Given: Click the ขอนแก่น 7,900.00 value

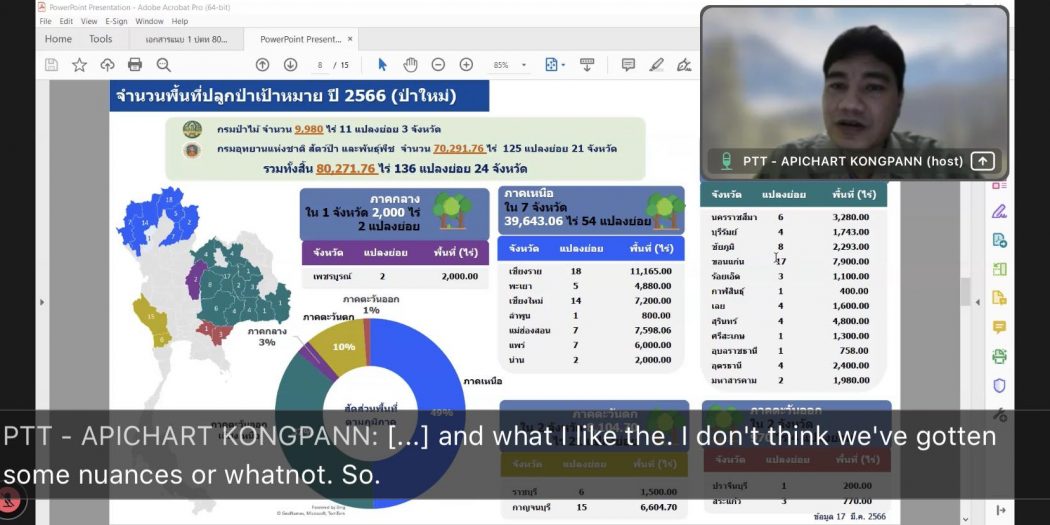Looking at the screenshot, I should pos(850,261).
